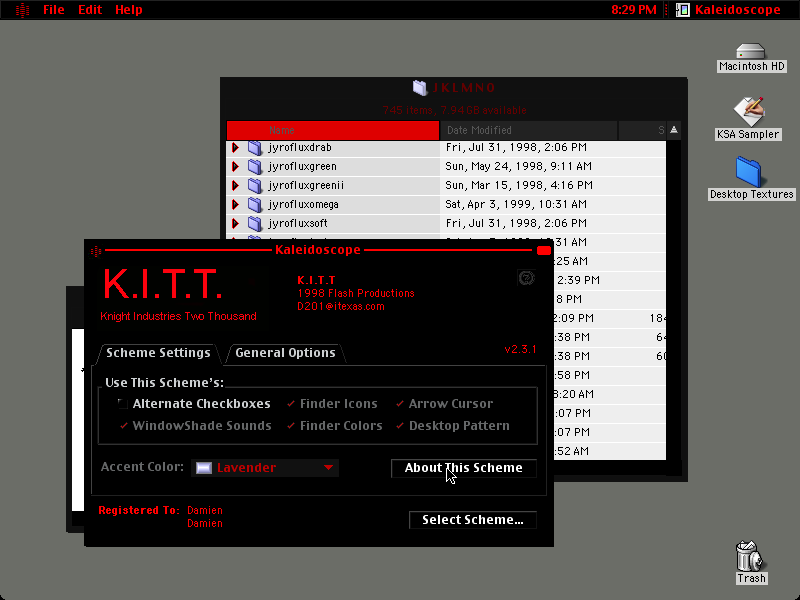Click the JKLMNO window vertical scrollbar

pos(673,301)
